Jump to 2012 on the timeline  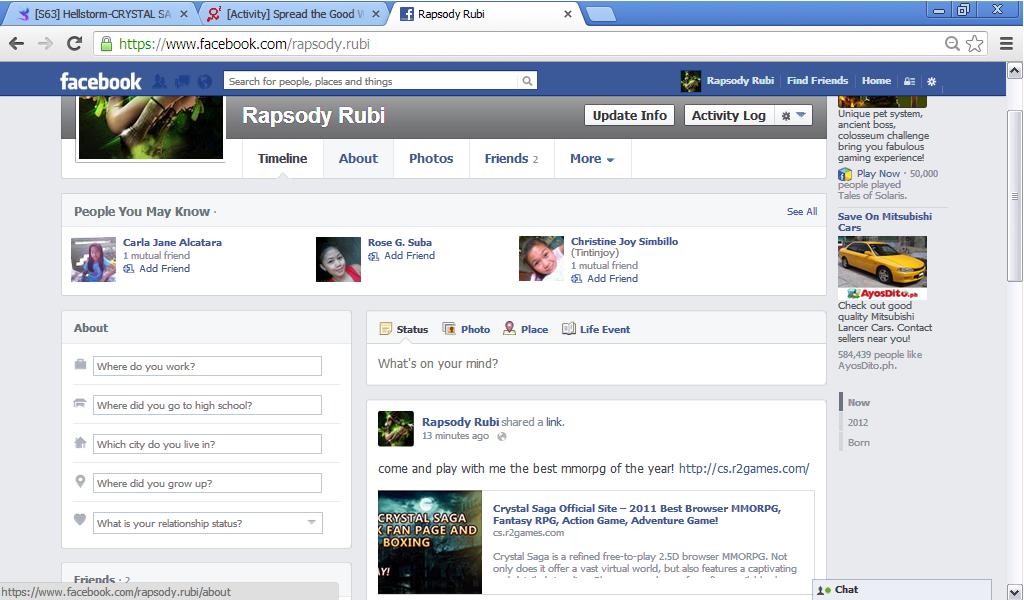858,422
